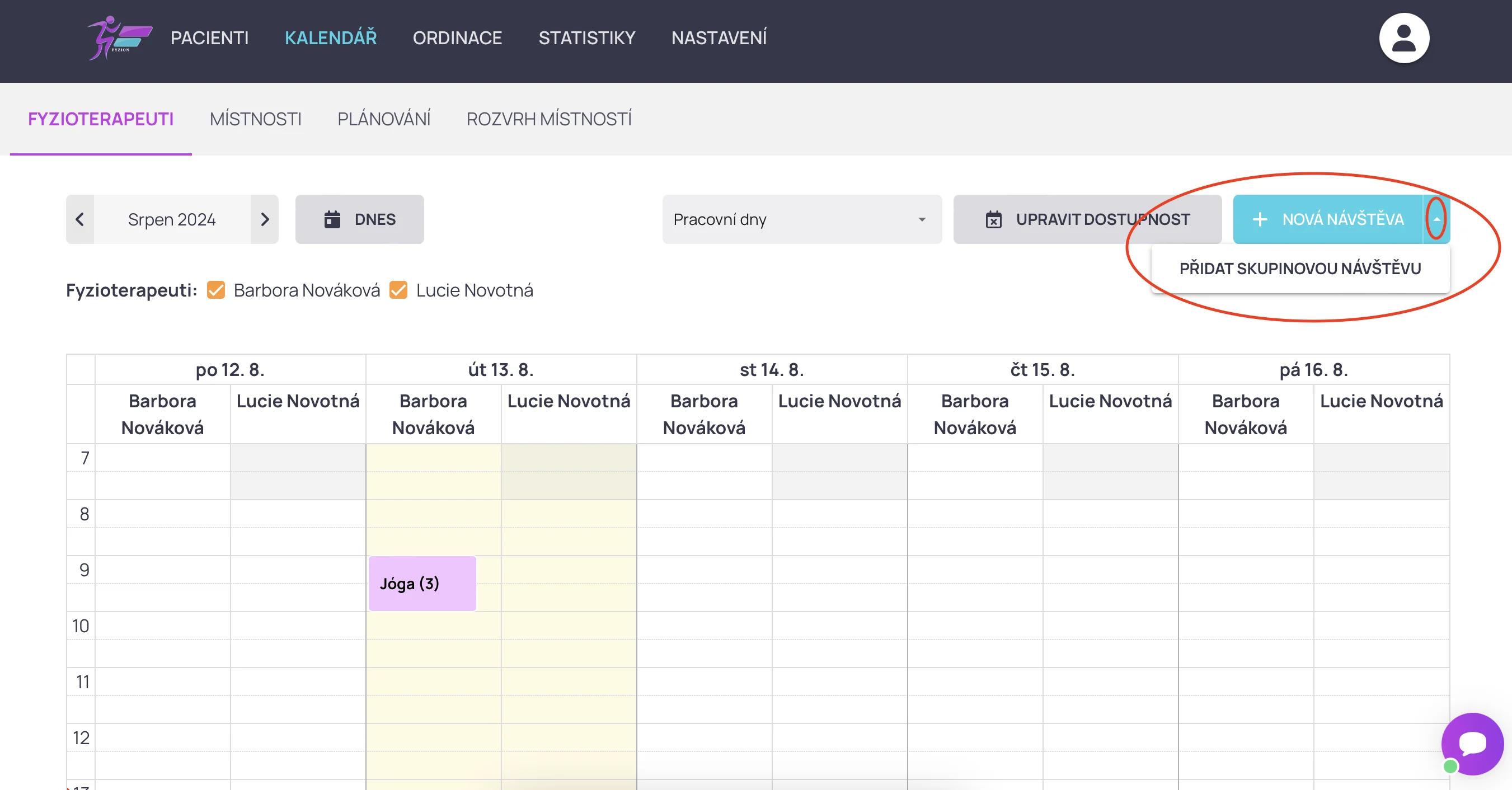Screen dimensions: 1512x790
Task: Select Přidat skupinovou návštěvu option
Action: point(1299,268)
